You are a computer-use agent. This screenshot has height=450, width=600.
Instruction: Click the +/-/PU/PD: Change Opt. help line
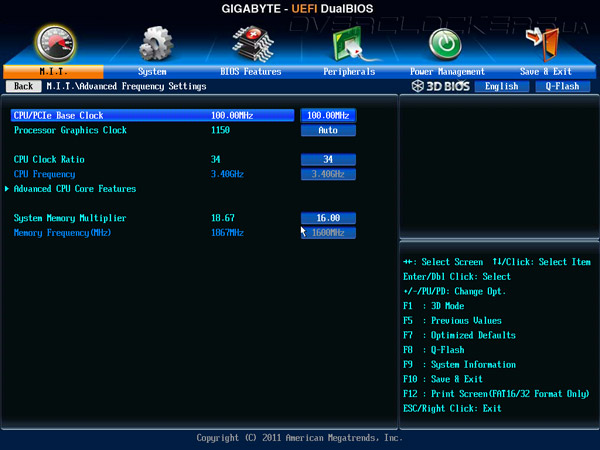tap(454, 291)
